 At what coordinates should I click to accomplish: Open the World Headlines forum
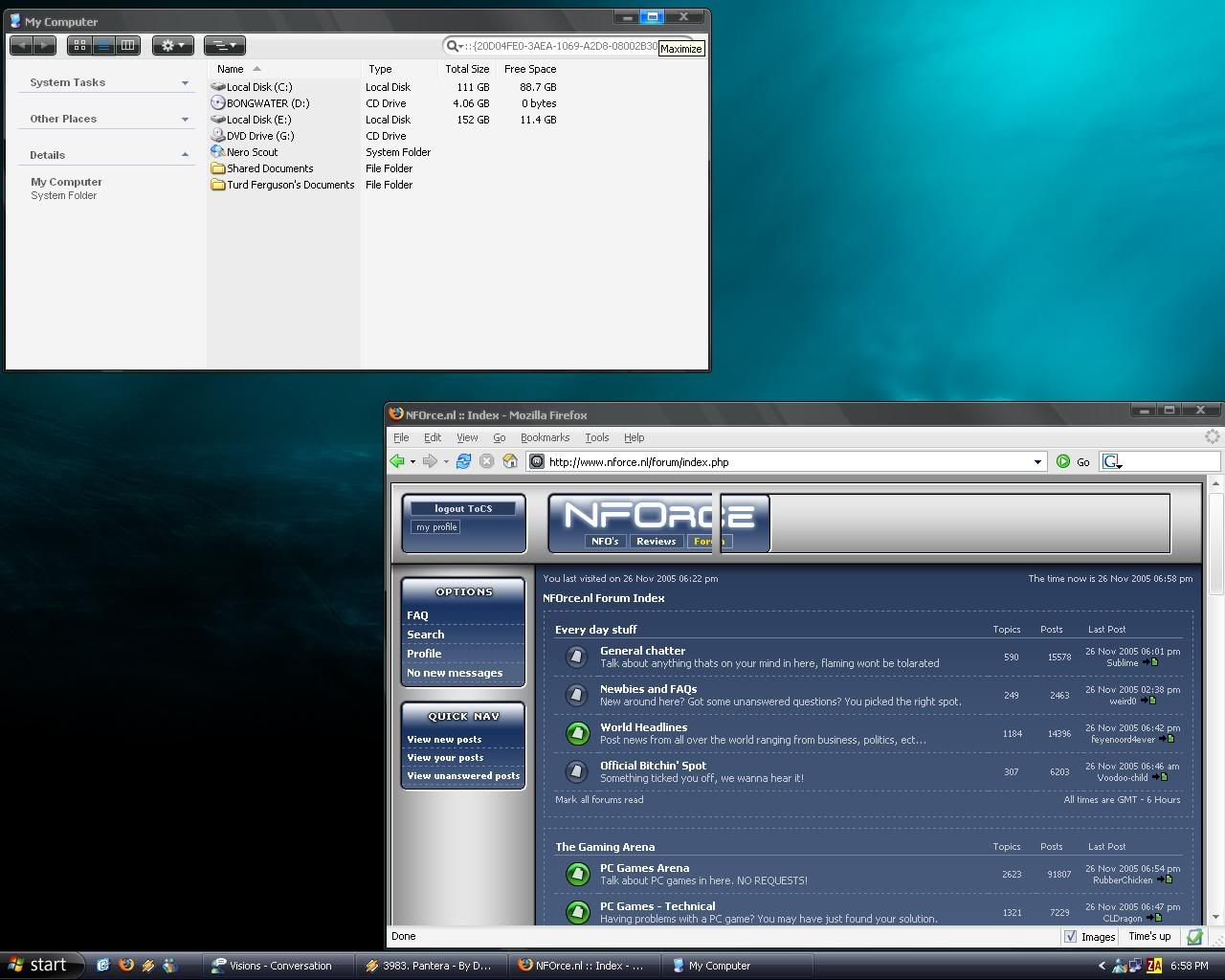coord(643,727)
